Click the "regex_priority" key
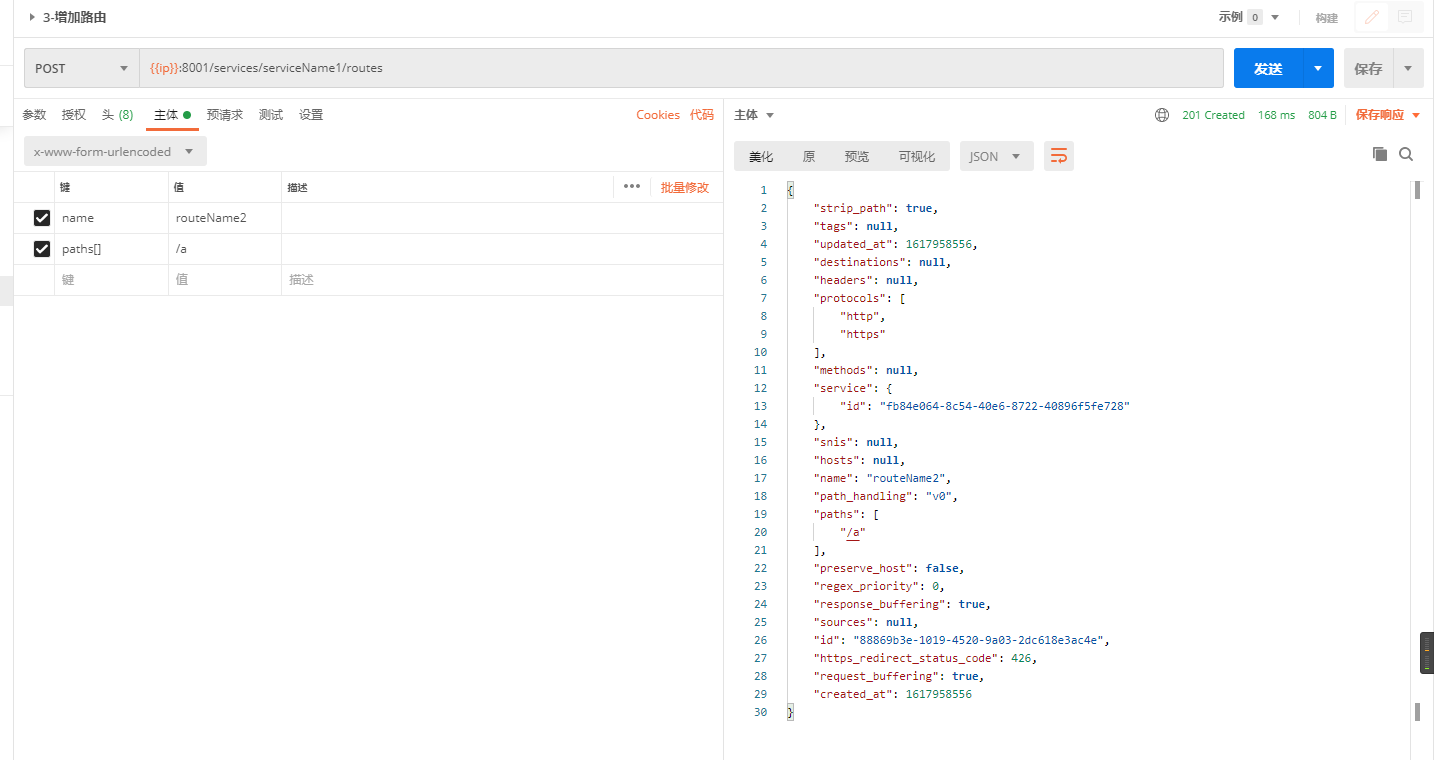This screenshot has height=760, width=1434. [x=866, y=586]
